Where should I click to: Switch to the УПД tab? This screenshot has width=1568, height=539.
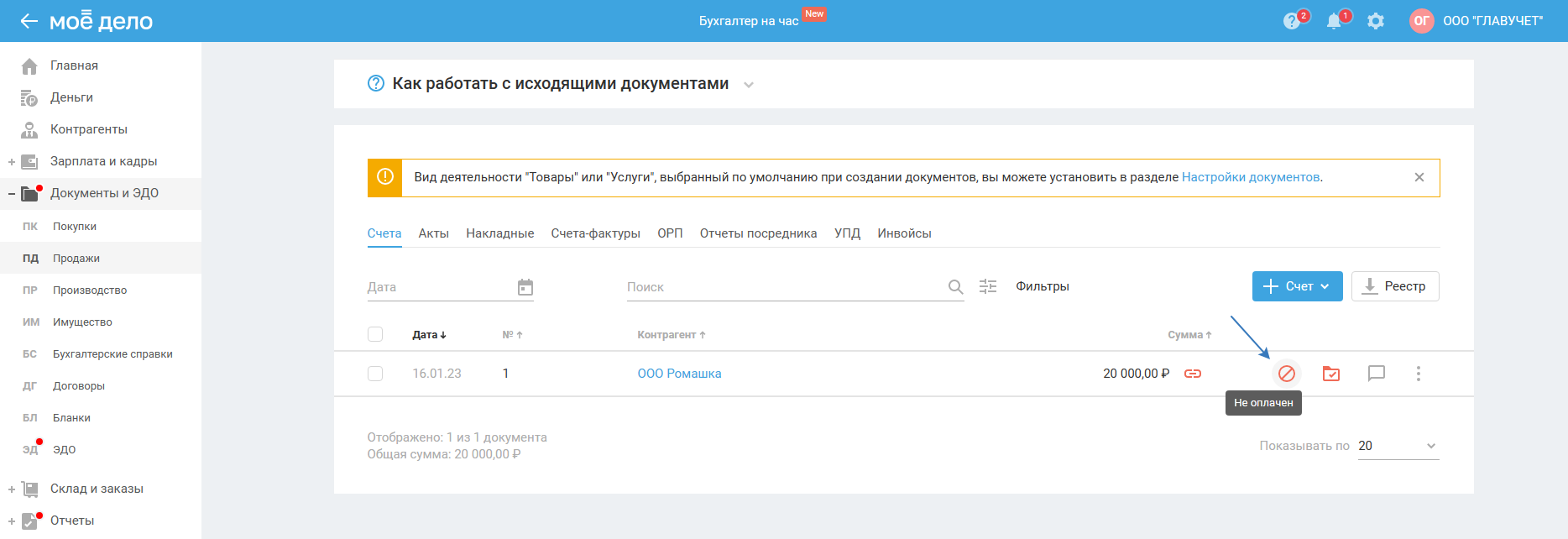(x=848, y=233)
